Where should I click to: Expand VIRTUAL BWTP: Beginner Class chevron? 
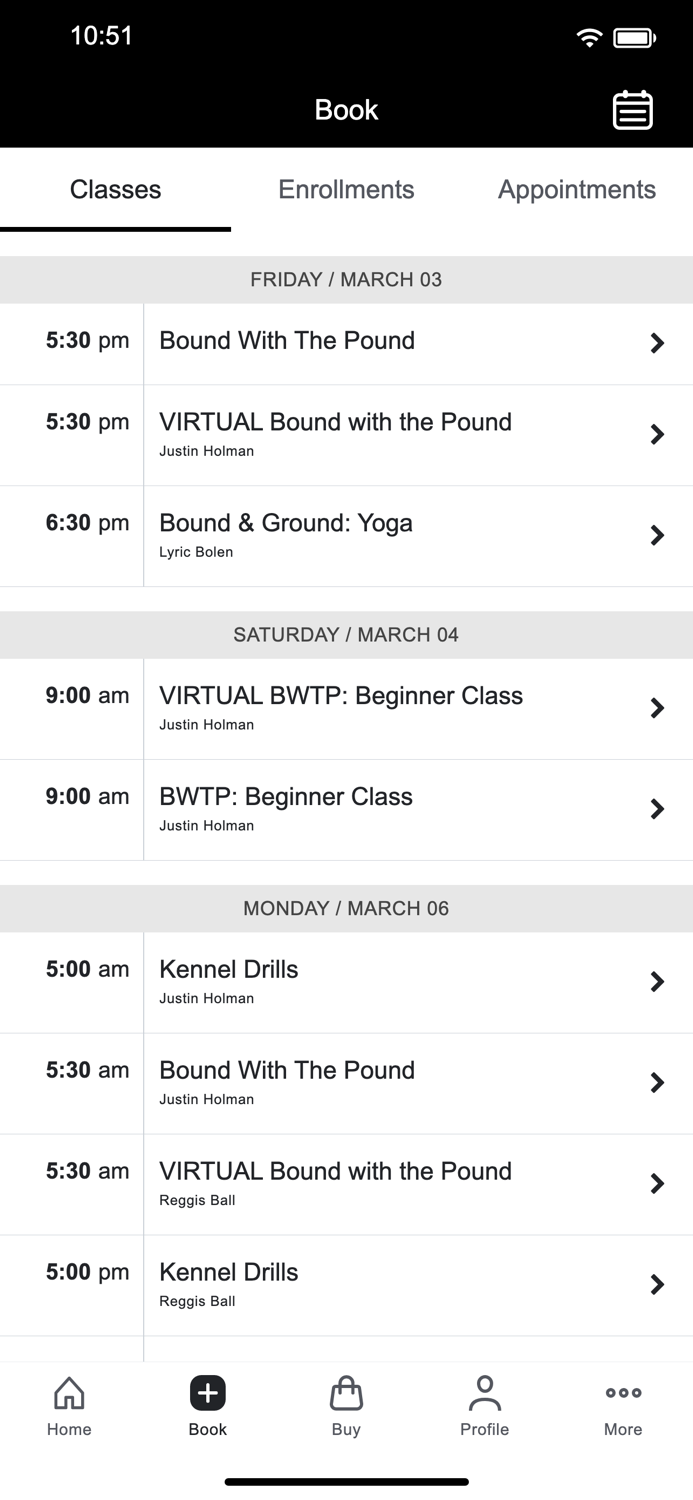coord(657,708)
